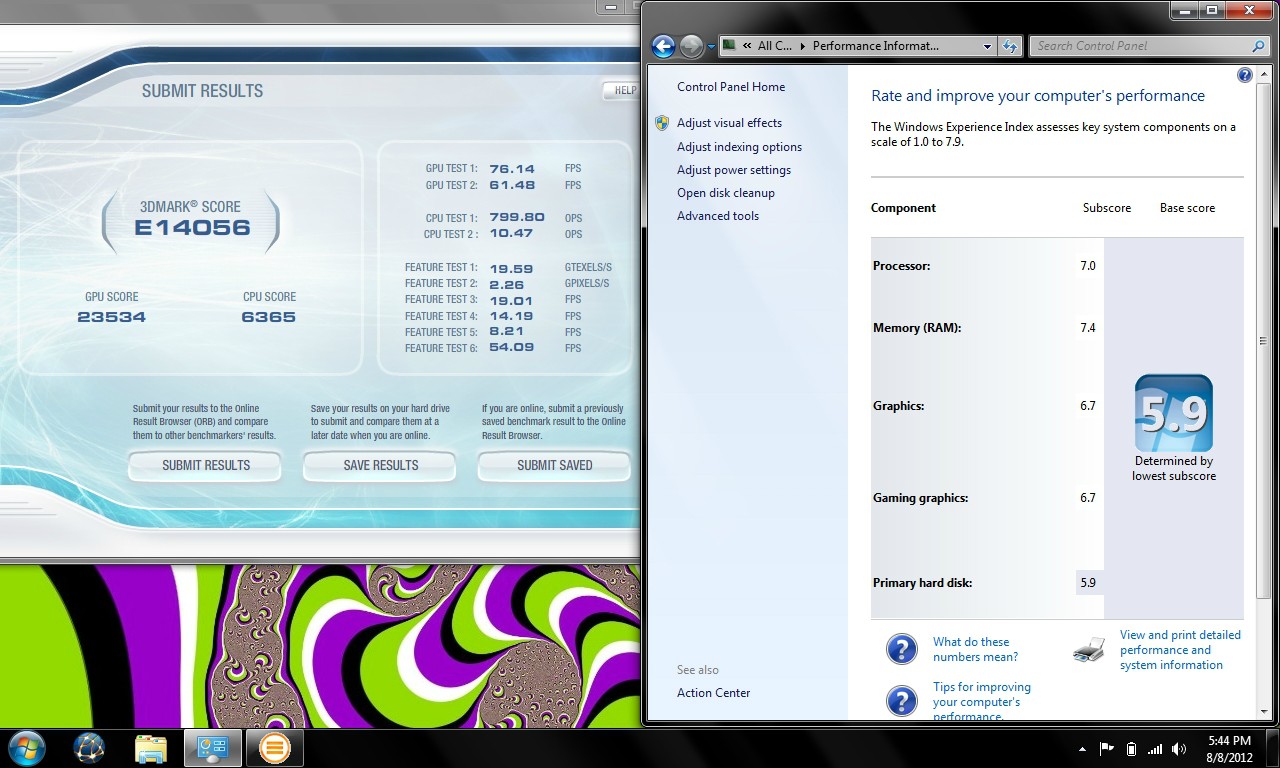
Task: Click the forward navigation arrow in Control Panel
Action: tap(691, 46)
